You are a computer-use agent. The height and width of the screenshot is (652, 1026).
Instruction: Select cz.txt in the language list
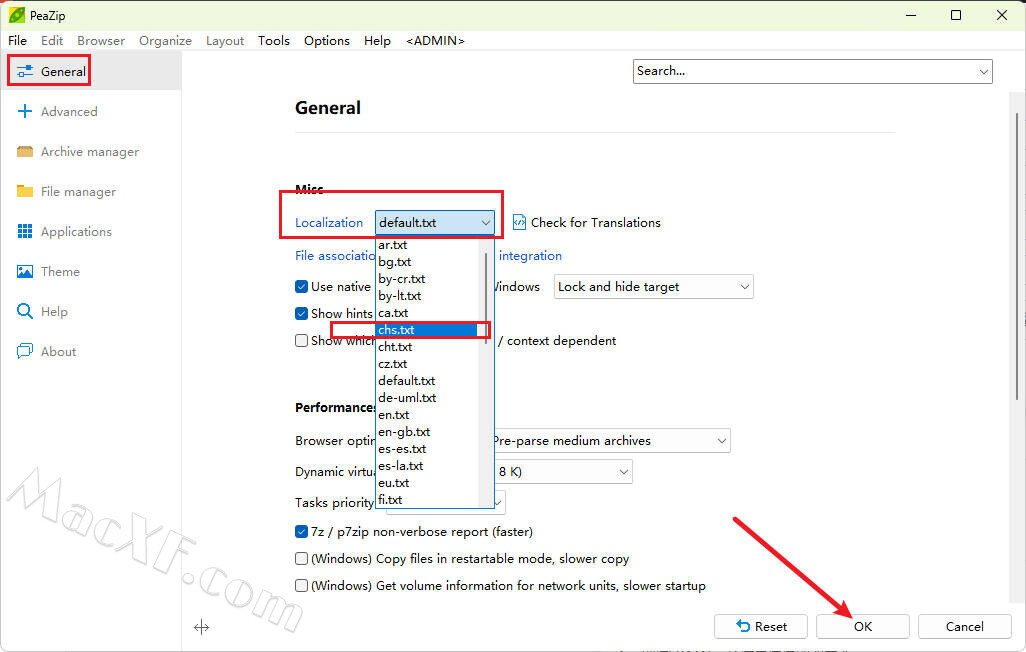point(427,364)
